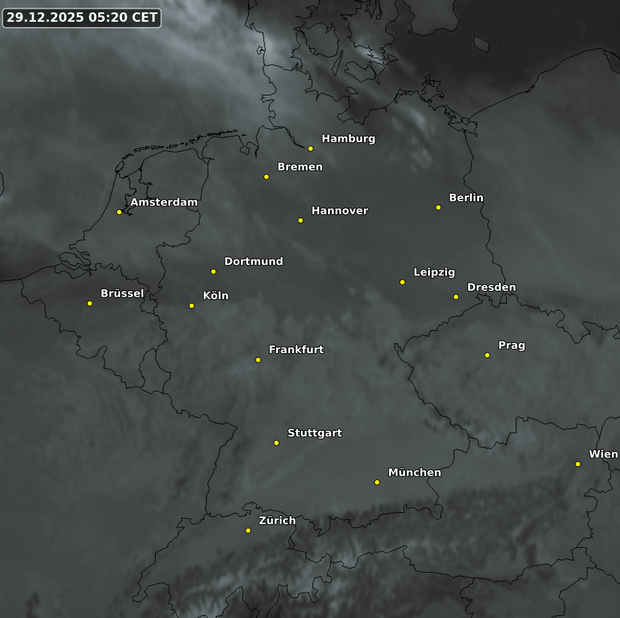Select the Dresden text label
The height and width of the screenshot is (618, 620).
(x=491, y=288)
